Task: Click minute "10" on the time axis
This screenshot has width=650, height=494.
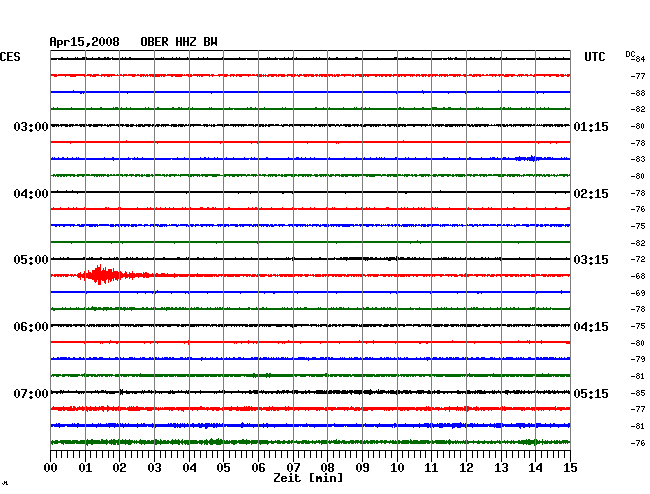Action: pos(397,468)
